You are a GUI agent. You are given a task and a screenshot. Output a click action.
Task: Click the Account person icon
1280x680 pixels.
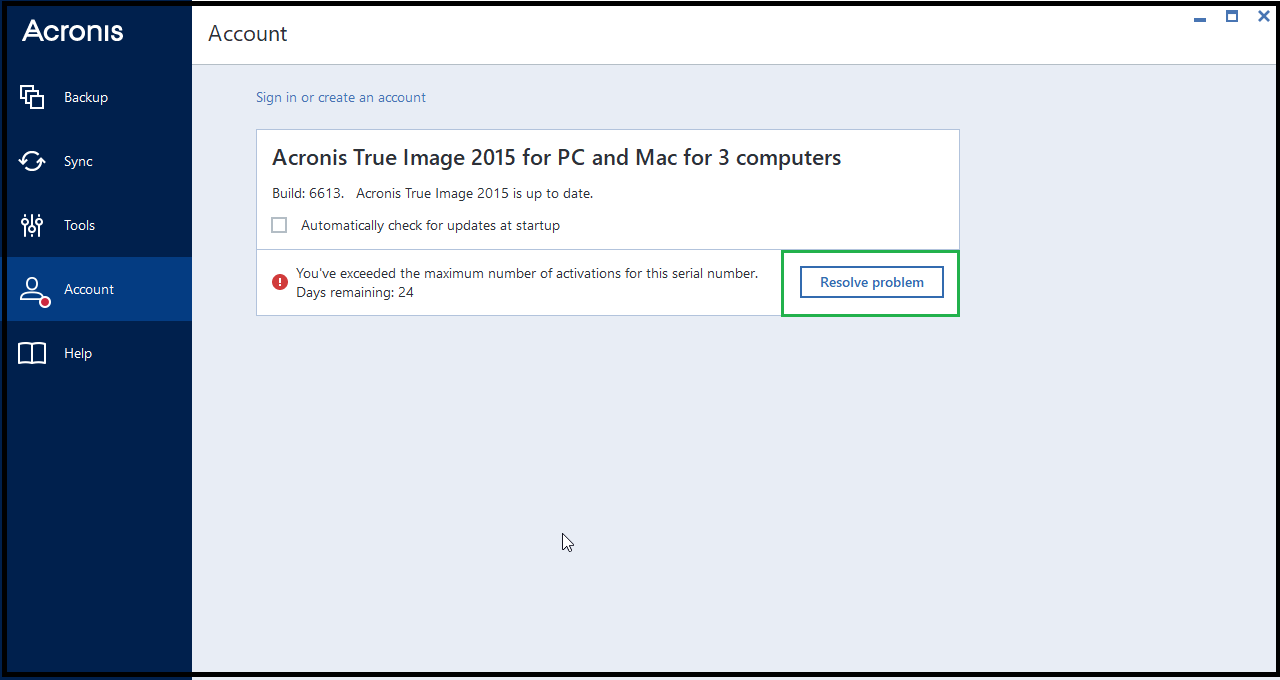coord(30,288)
